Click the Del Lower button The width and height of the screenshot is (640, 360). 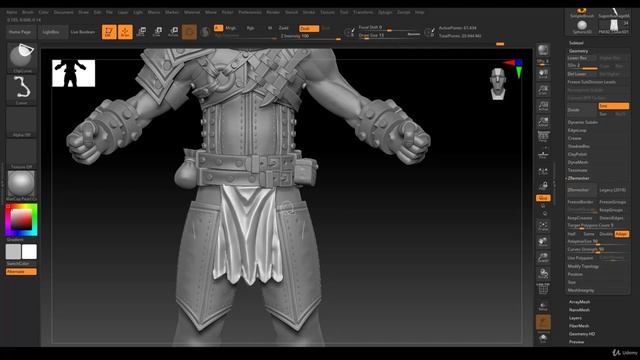coord(582,74)
